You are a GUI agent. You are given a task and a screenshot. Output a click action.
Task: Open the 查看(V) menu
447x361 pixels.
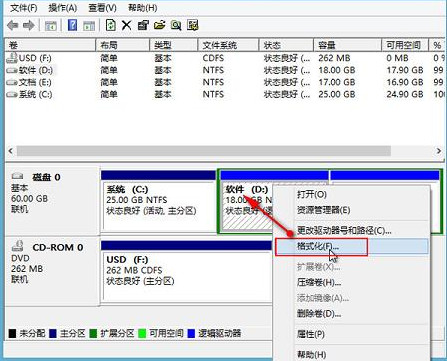click(x=102, y=8)
